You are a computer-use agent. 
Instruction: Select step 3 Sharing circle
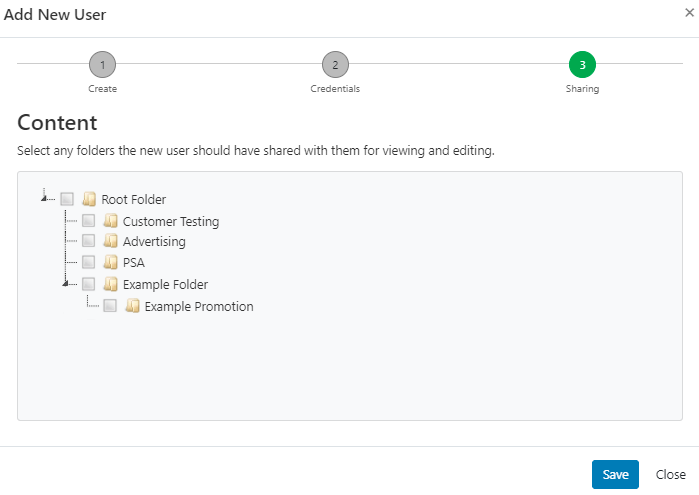pyautogui.click(x=582, y=65)
